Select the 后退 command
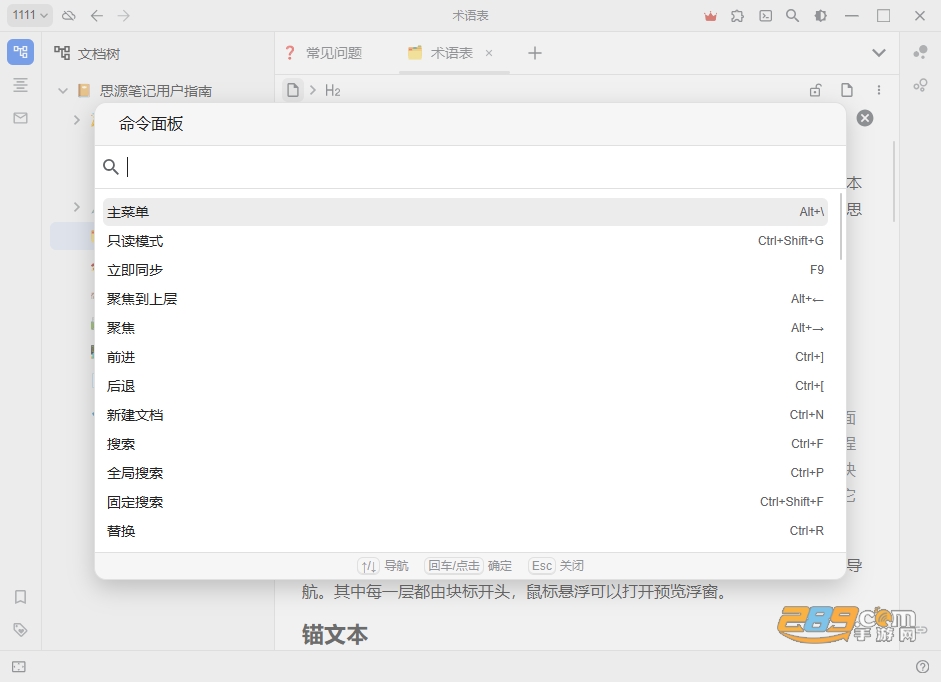This screenshot has width=941, height=682. click(x=465, y=386)
